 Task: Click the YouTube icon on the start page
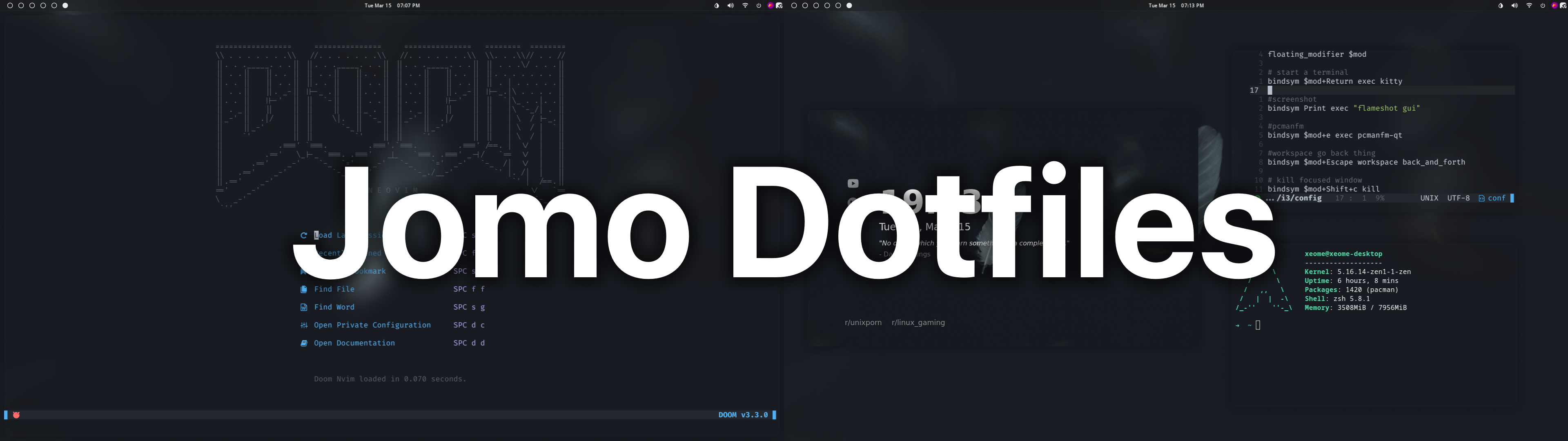coord(853,183)
